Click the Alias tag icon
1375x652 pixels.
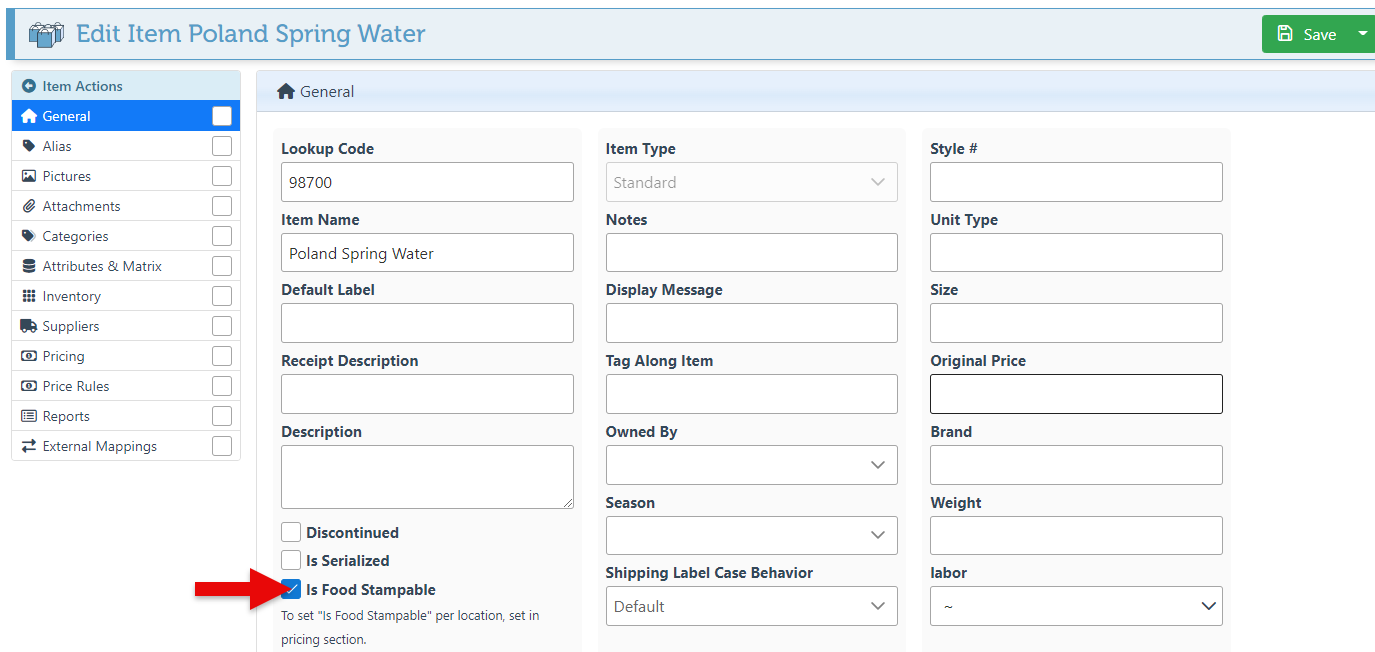coord(29,146)
